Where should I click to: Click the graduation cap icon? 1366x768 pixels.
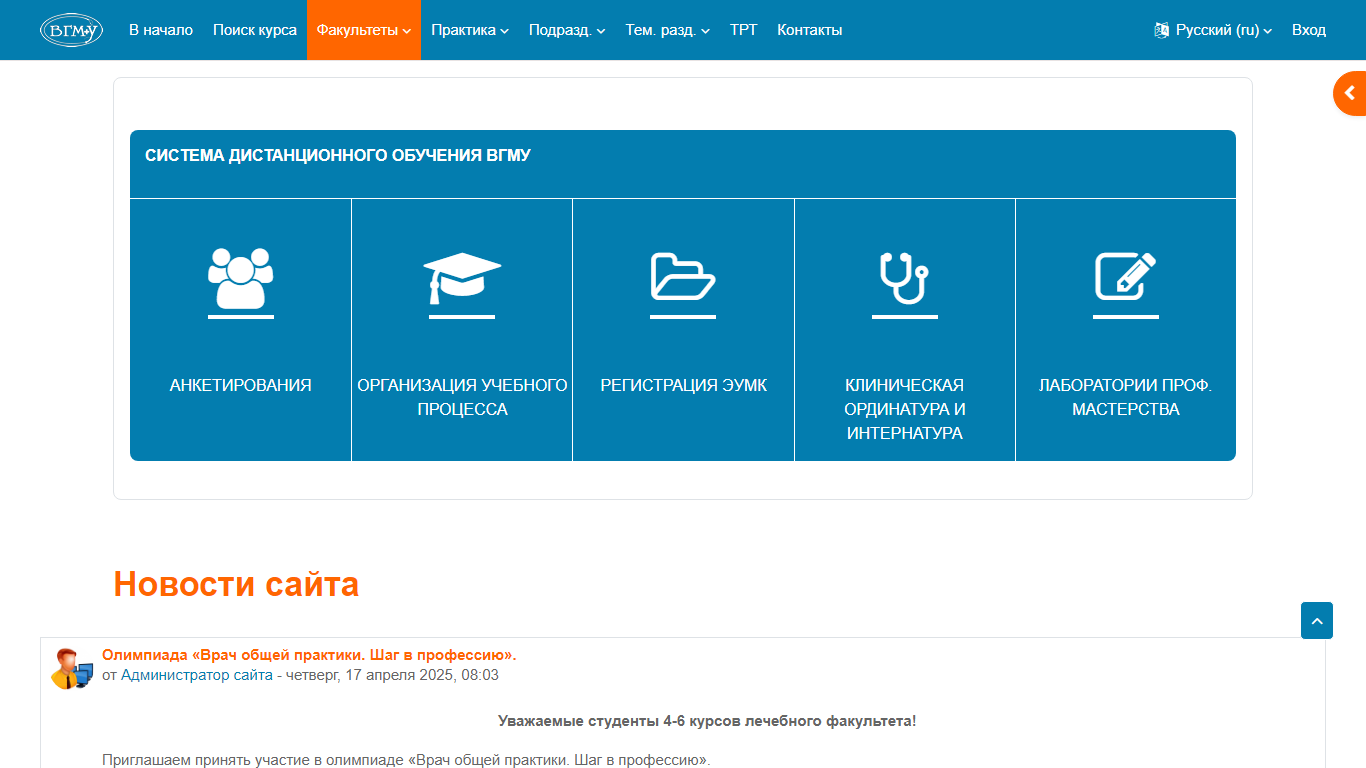462,278
